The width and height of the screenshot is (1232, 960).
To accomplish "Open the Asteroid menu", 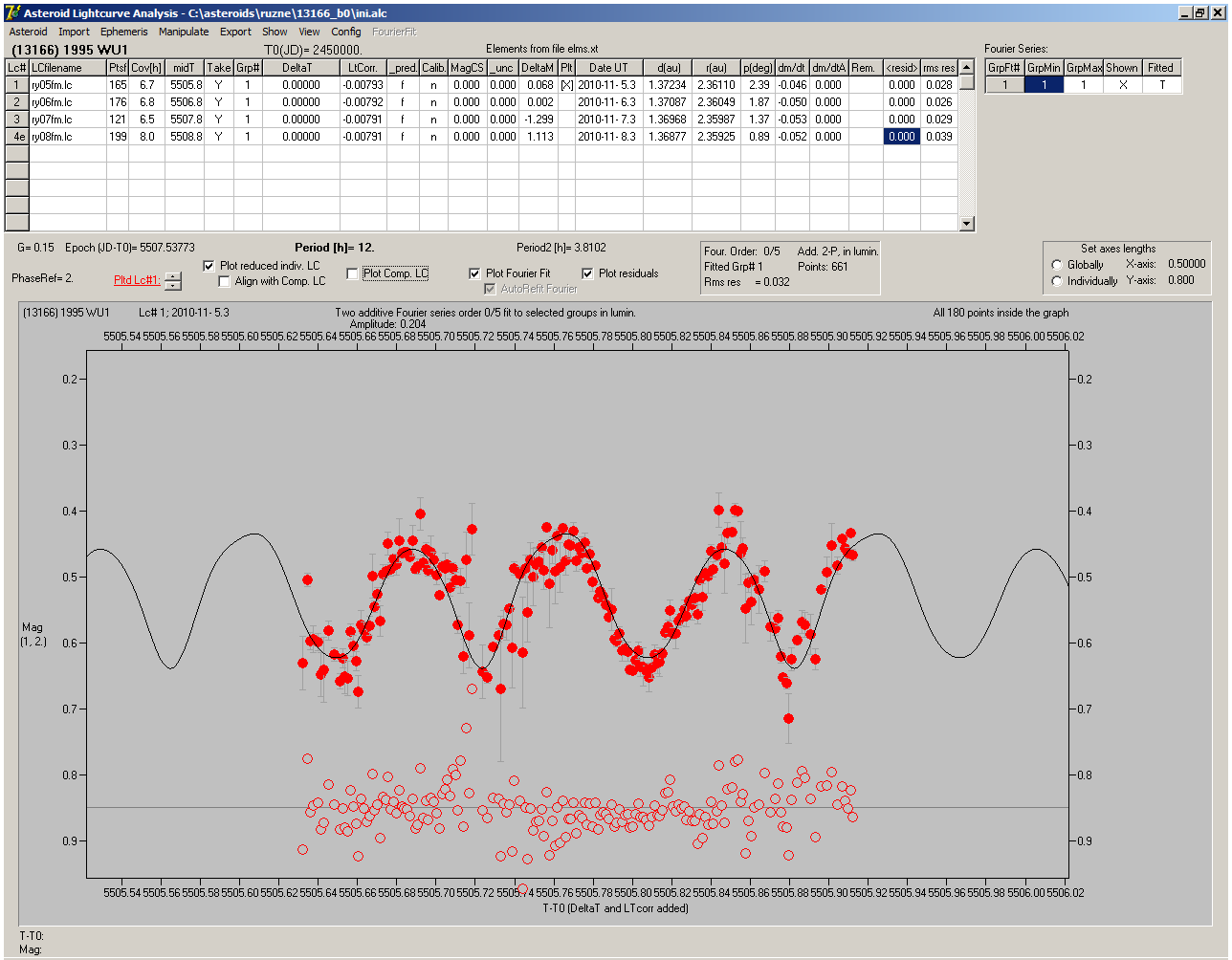I will (x=28, y=32).
